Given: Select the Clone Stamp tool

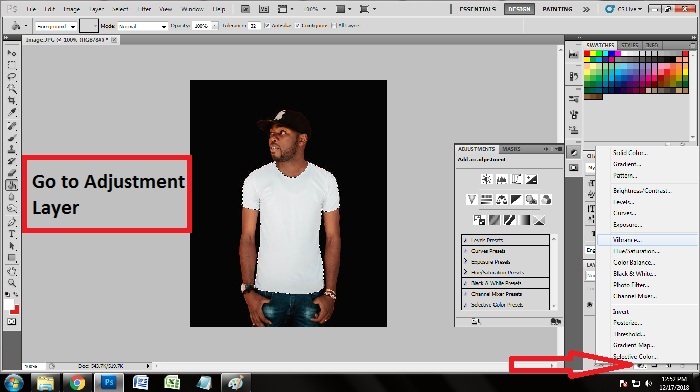Looking at the screenshot, I should pyautogui.click(x=12, y=149).
